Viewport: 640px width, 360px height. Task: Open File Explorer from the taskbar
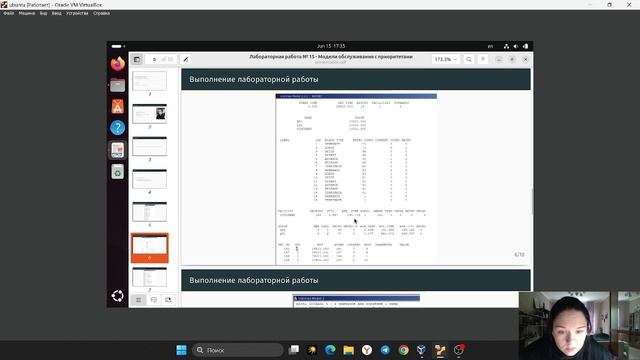tap(349, 350)
